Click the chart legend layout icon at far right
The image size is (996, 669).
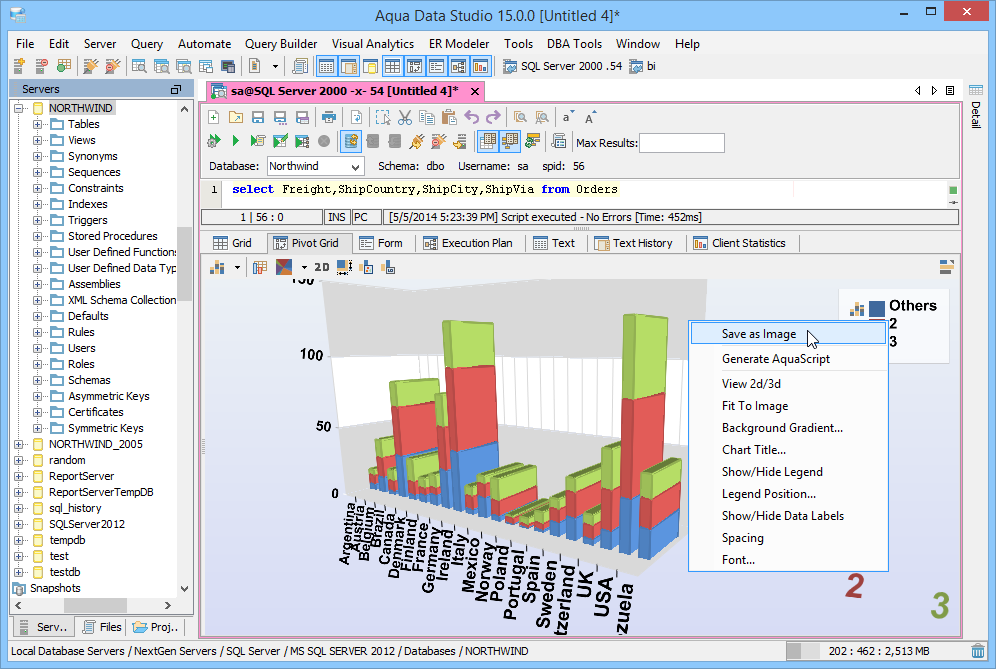pos(946,267)
